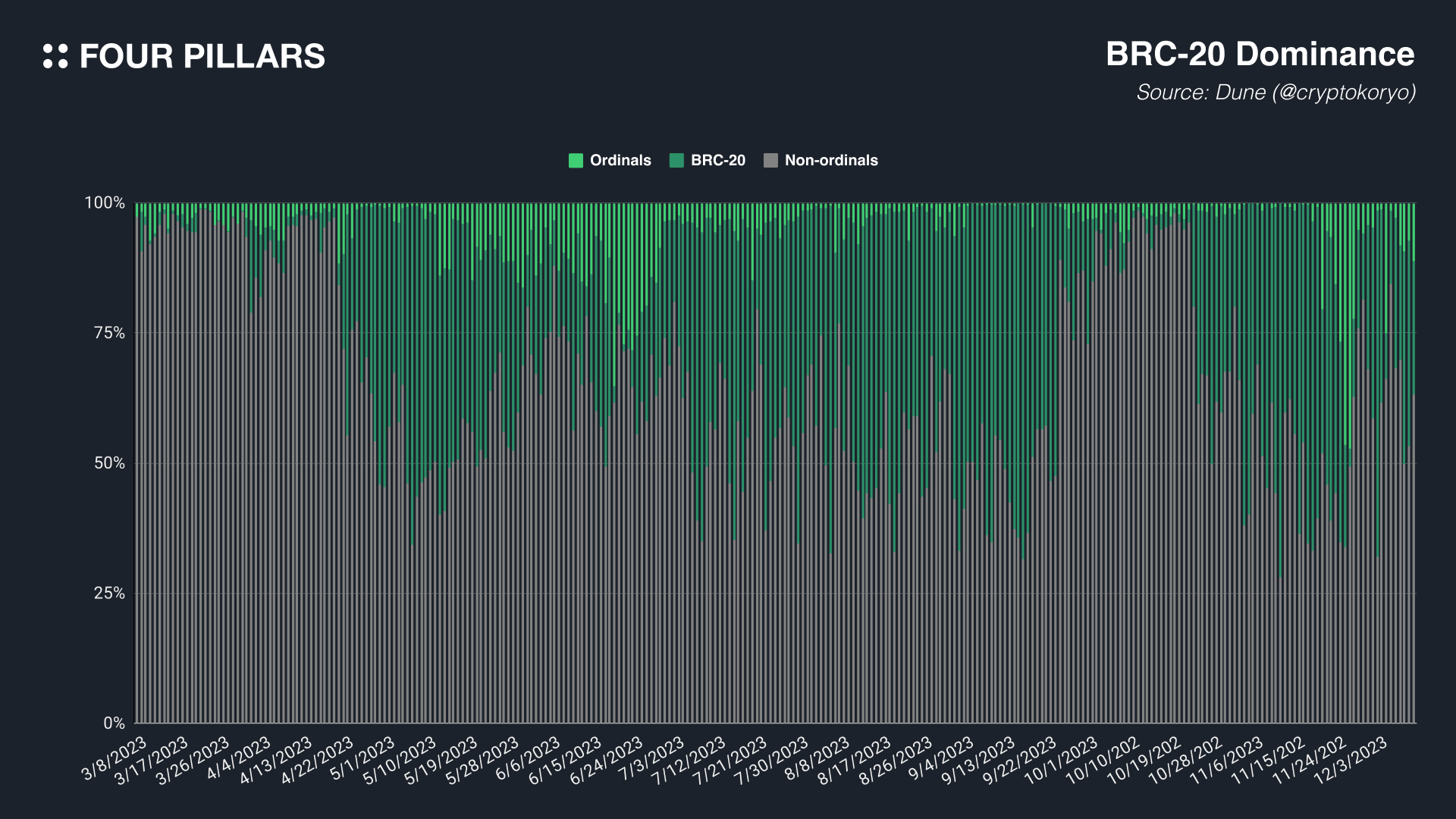Select the 9/4/2023 x-axis date label
1456x819 pixels.
tap(942, 758)
